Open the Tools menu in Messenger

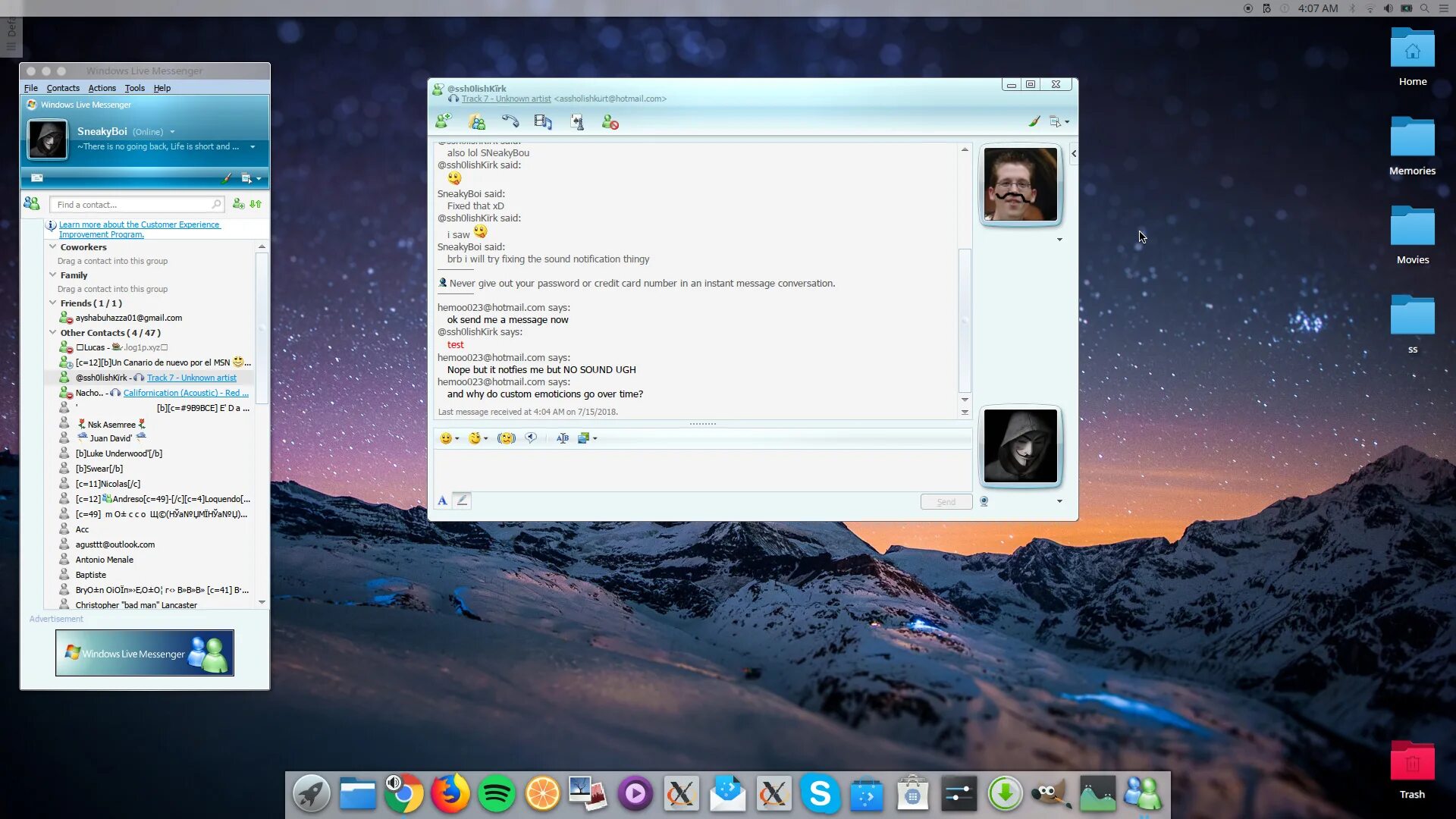[x=134, y=87]
